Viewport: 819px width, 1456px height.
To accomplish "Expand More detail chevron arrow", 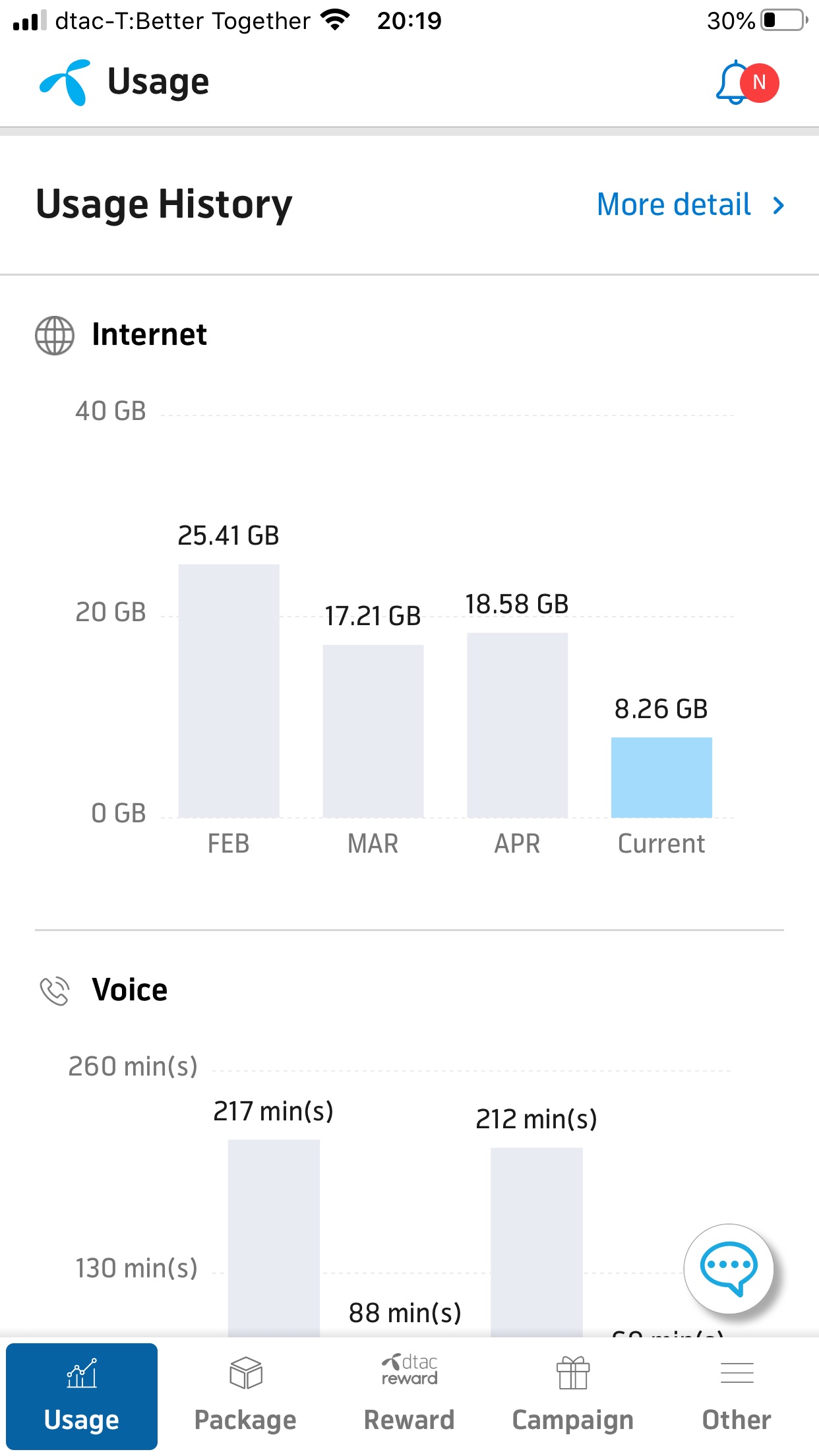I will coord(779,205).
